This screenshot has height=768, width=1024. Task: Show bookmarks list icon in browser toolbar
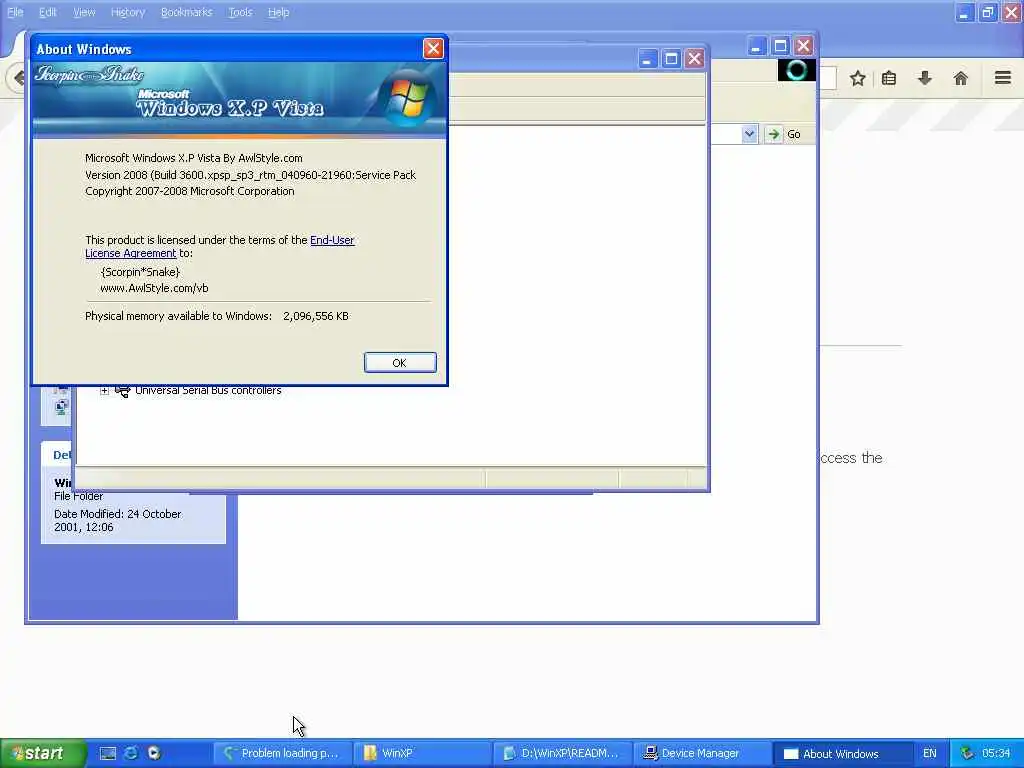(889, 78)
